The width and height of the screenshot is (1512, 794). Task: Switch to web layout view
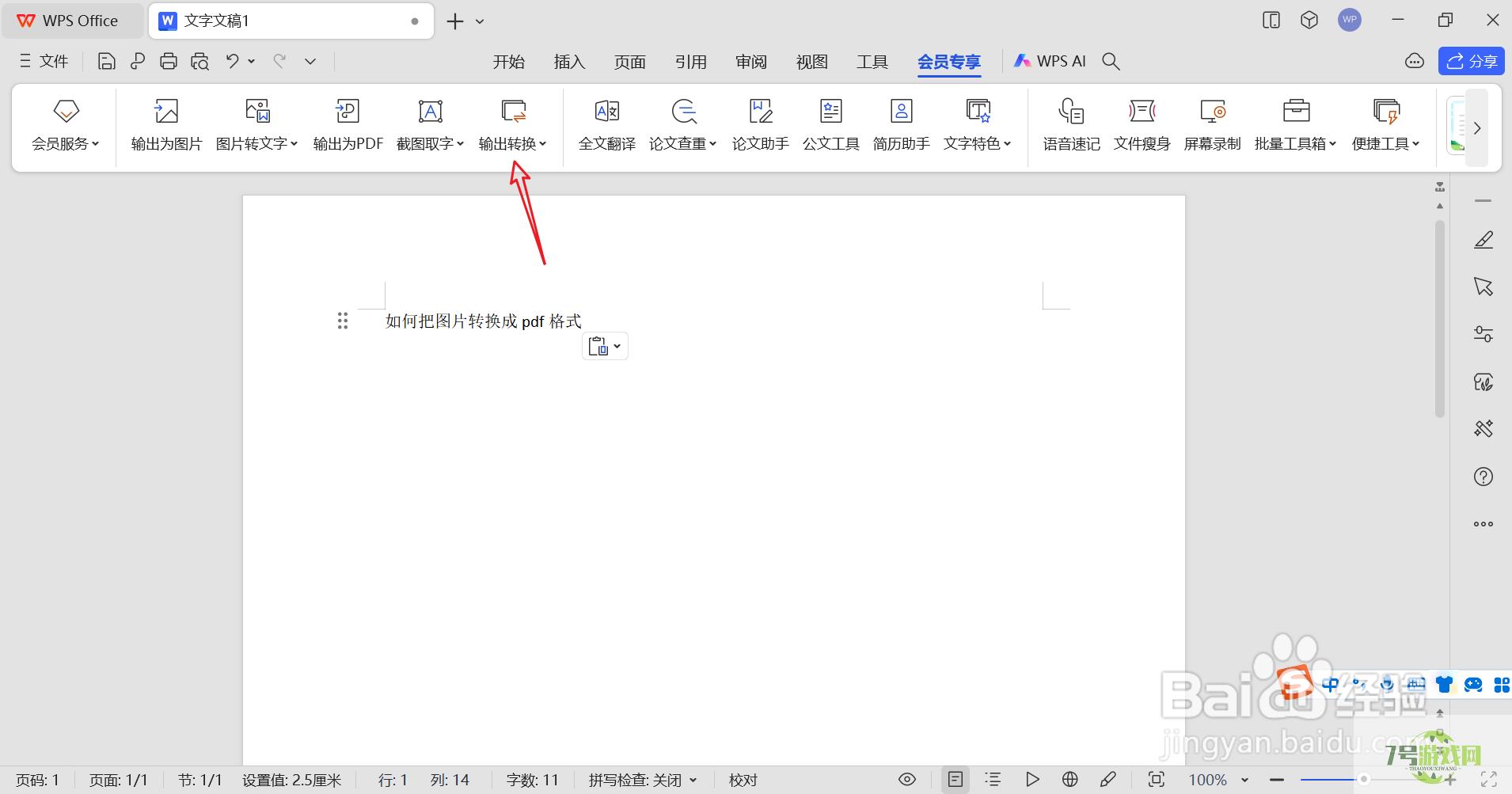tap(1070, 780)
